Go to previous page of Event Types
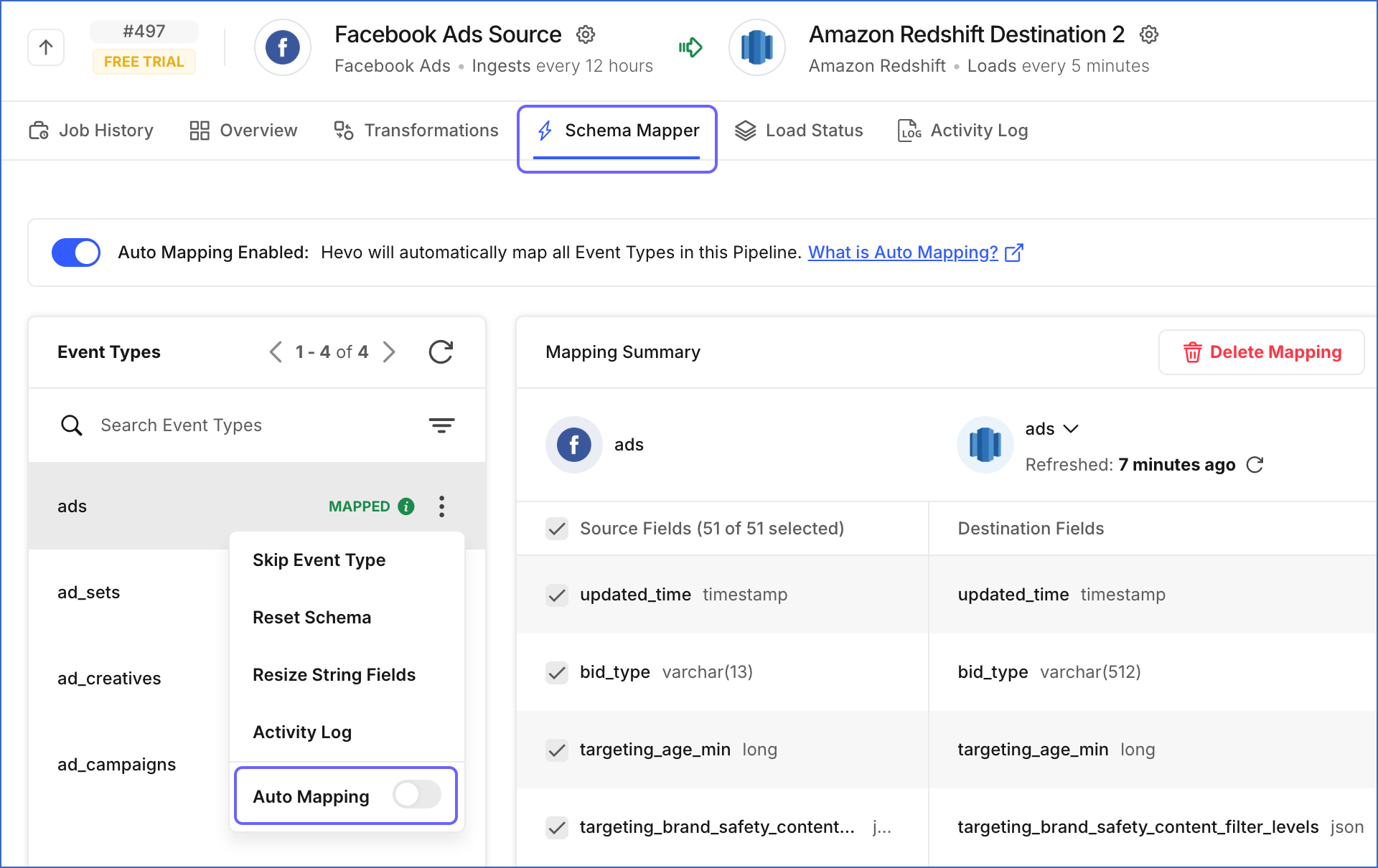Image resolution: width=1378 pixels, height=868 pixels. pyautogui.click(x=276, y=352)
